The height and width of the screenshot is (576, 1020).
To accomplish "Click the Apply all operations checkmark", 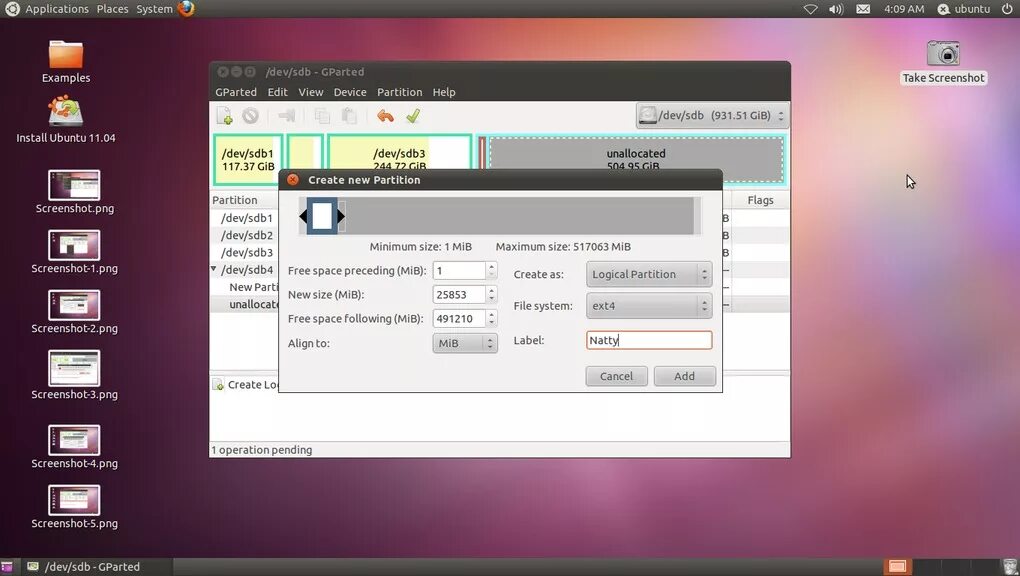I will (x=413, y=116).
